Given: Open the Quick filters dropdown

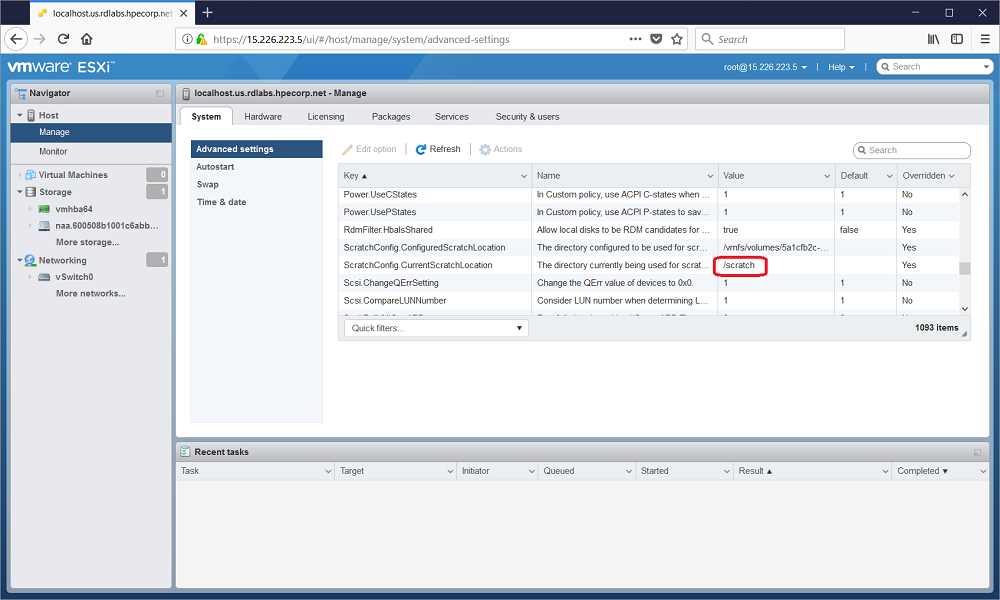Looking at the screenshot, I should (436, 328).
